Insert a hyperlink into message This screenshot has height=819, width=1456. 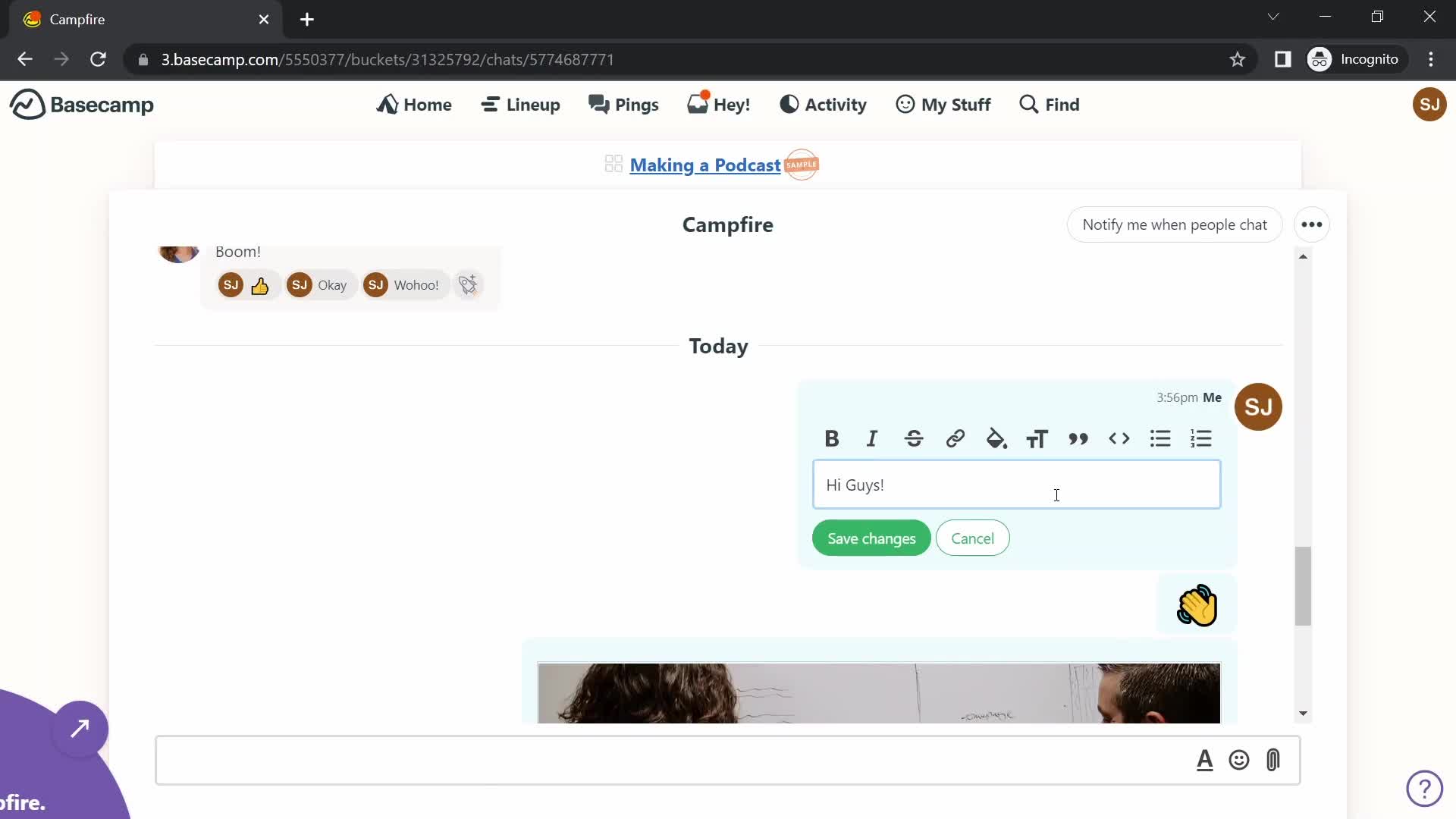pos(955,438)
